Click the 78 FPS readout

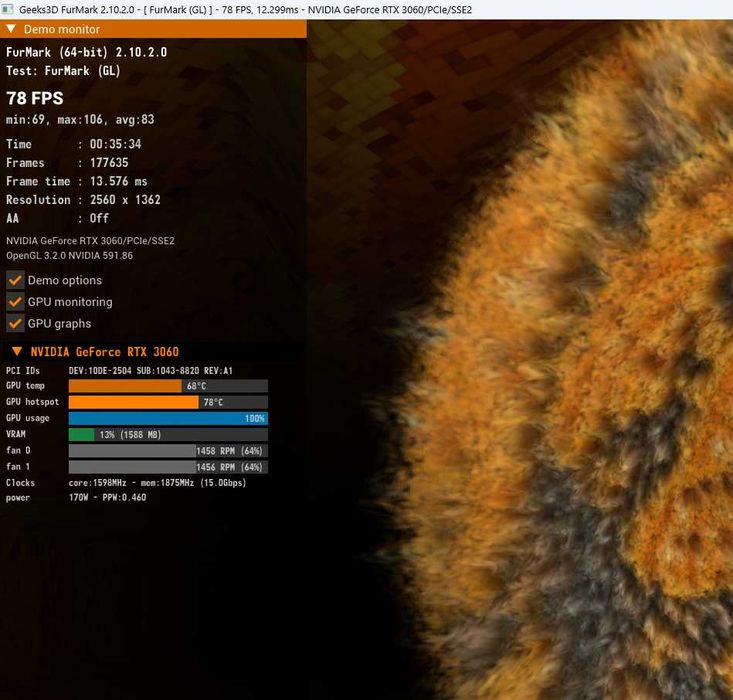pos(35,98)
